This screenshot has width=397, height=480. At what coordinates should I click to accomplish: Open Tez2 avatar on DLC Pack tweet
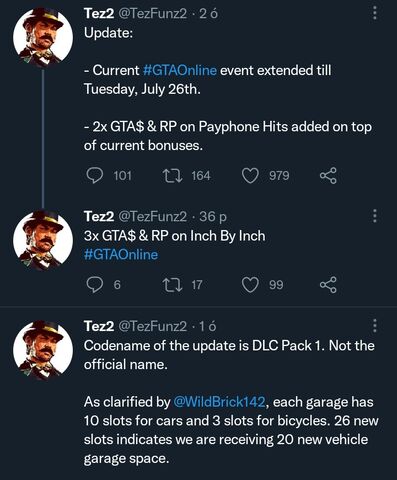[x=43, y=350]
